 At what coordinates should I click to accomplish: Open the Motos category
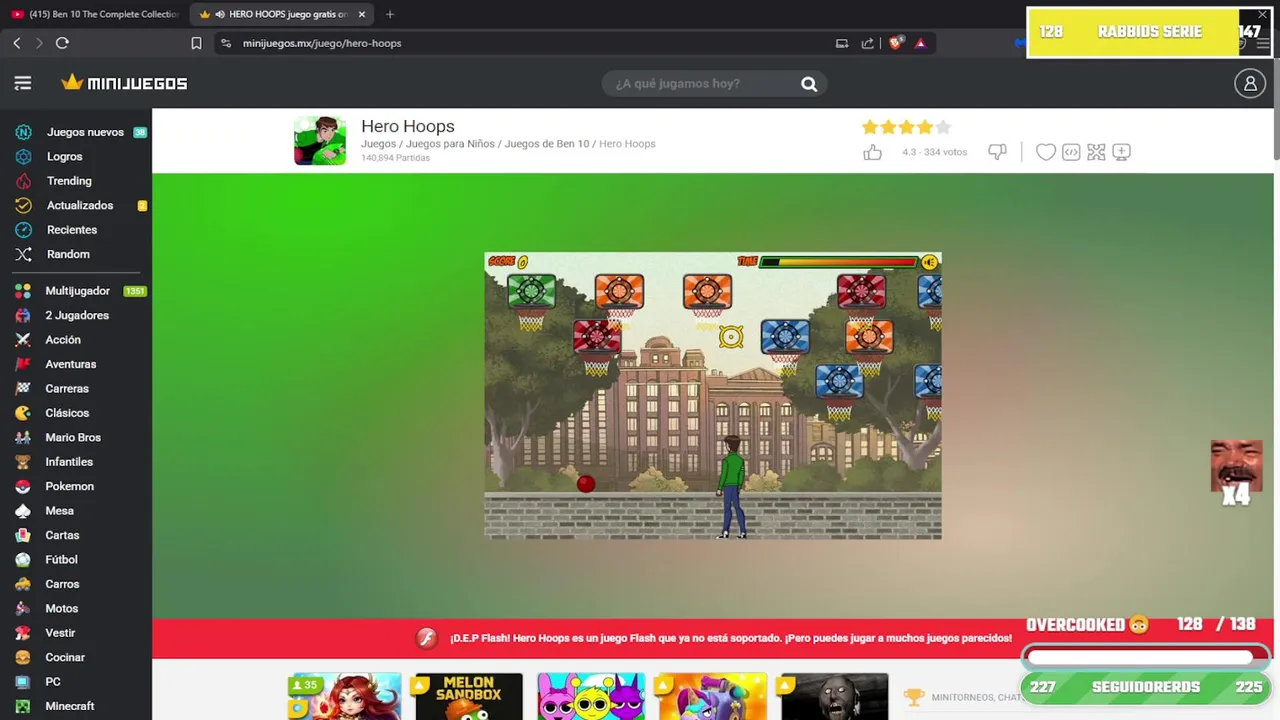(61, 608)
